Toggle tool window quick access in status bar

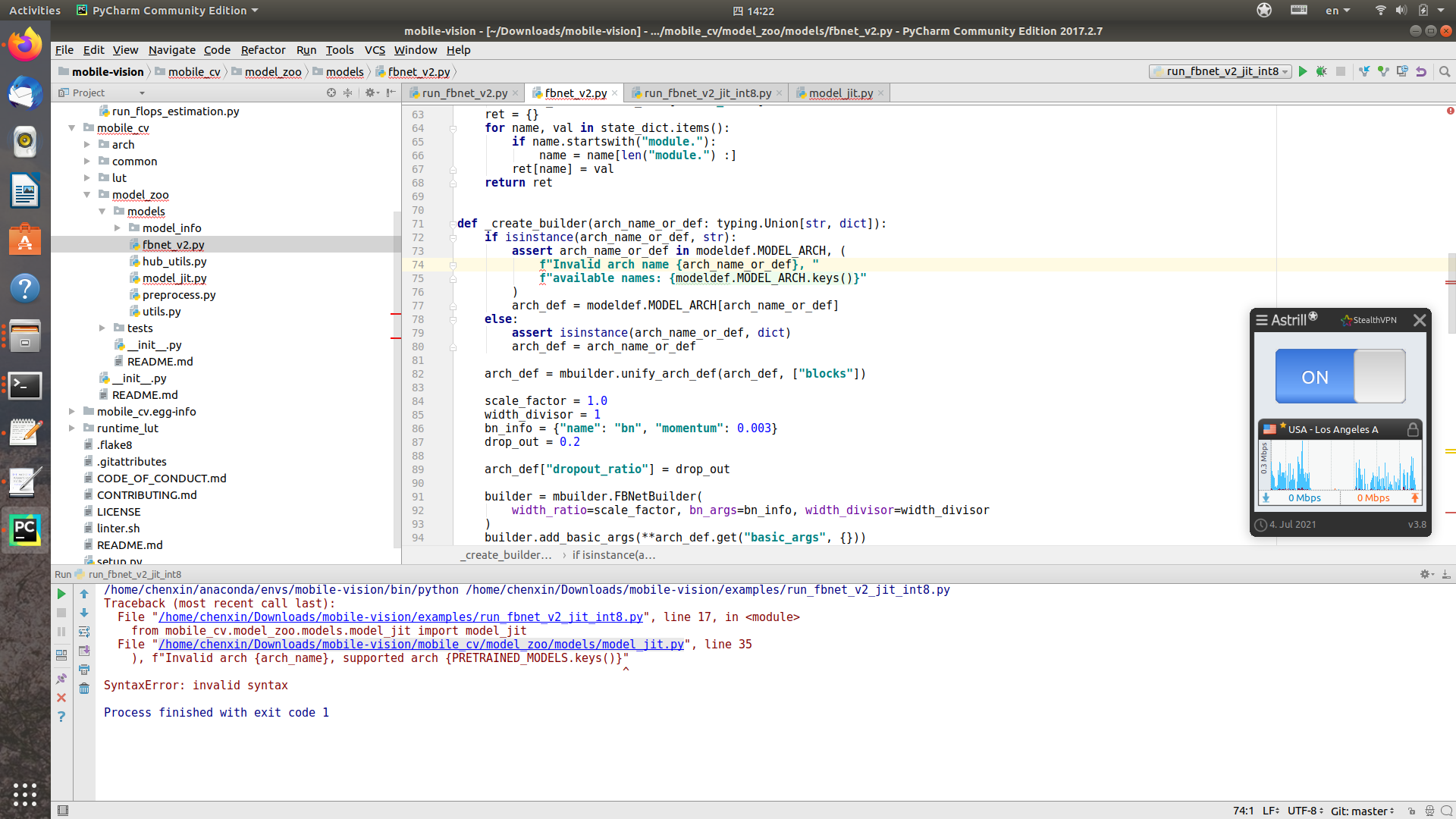point(63,811)
